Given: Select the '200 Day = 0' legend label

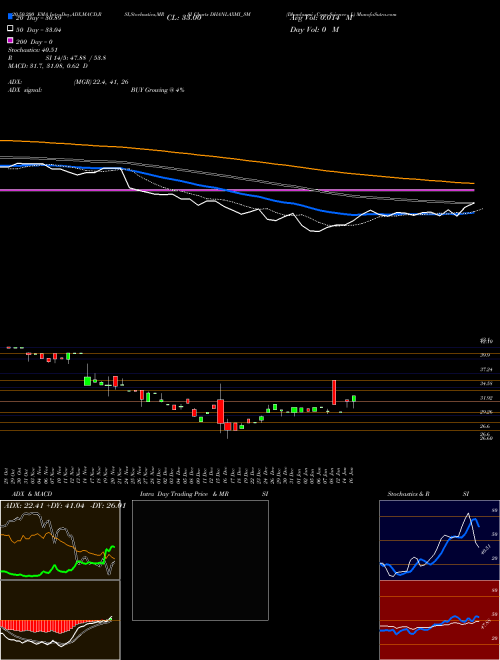Looking at the screenshot, I should pyautogui.click(x=34, y=42).
